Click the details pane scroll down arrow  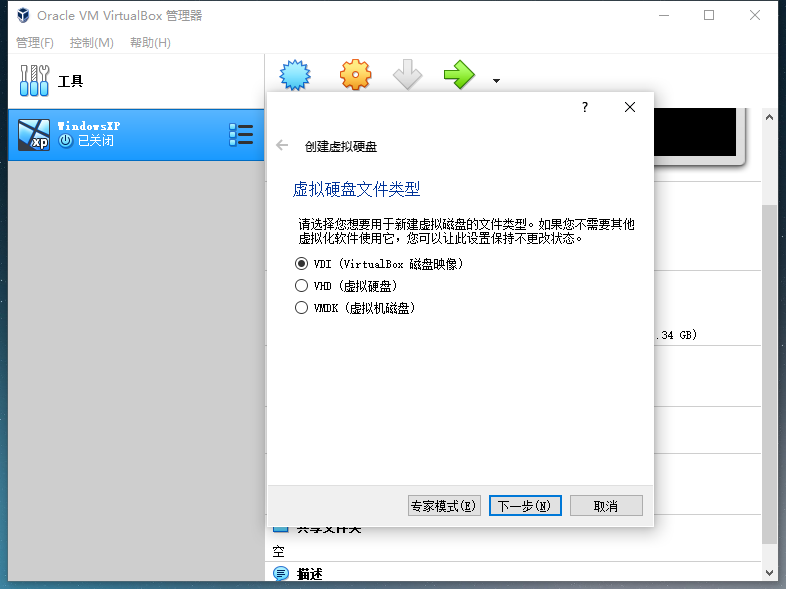(x=769, y=572)
